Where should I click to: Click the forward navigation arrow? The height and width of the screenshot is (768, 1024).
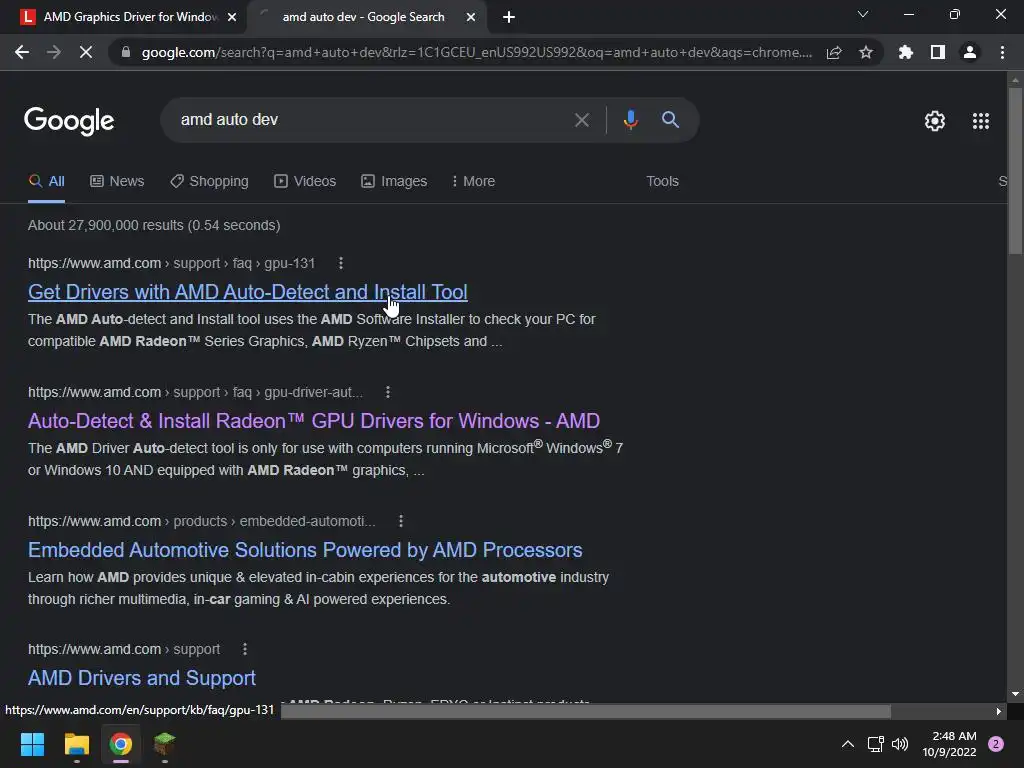54,52
